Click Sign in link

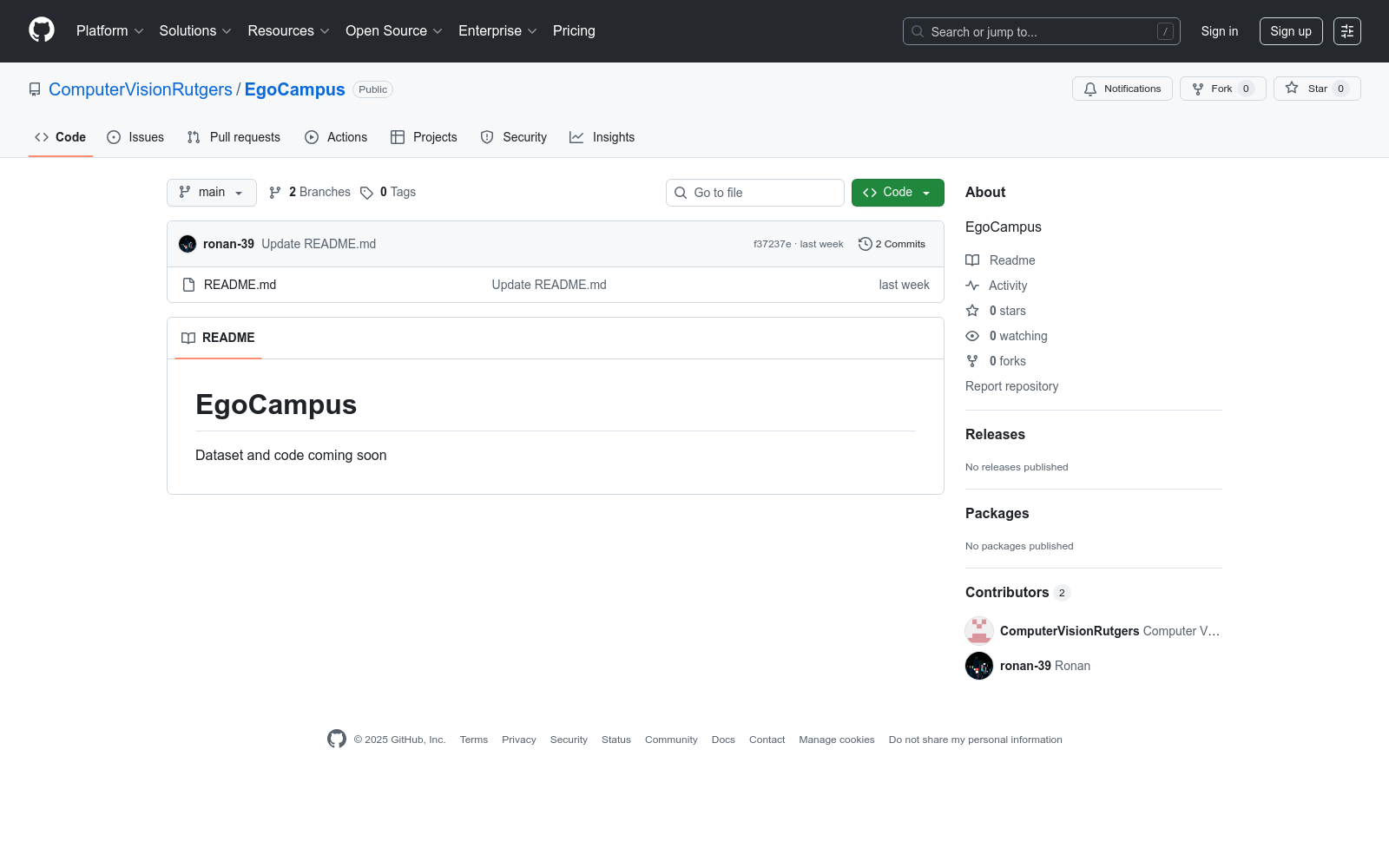coord(1220,31)
